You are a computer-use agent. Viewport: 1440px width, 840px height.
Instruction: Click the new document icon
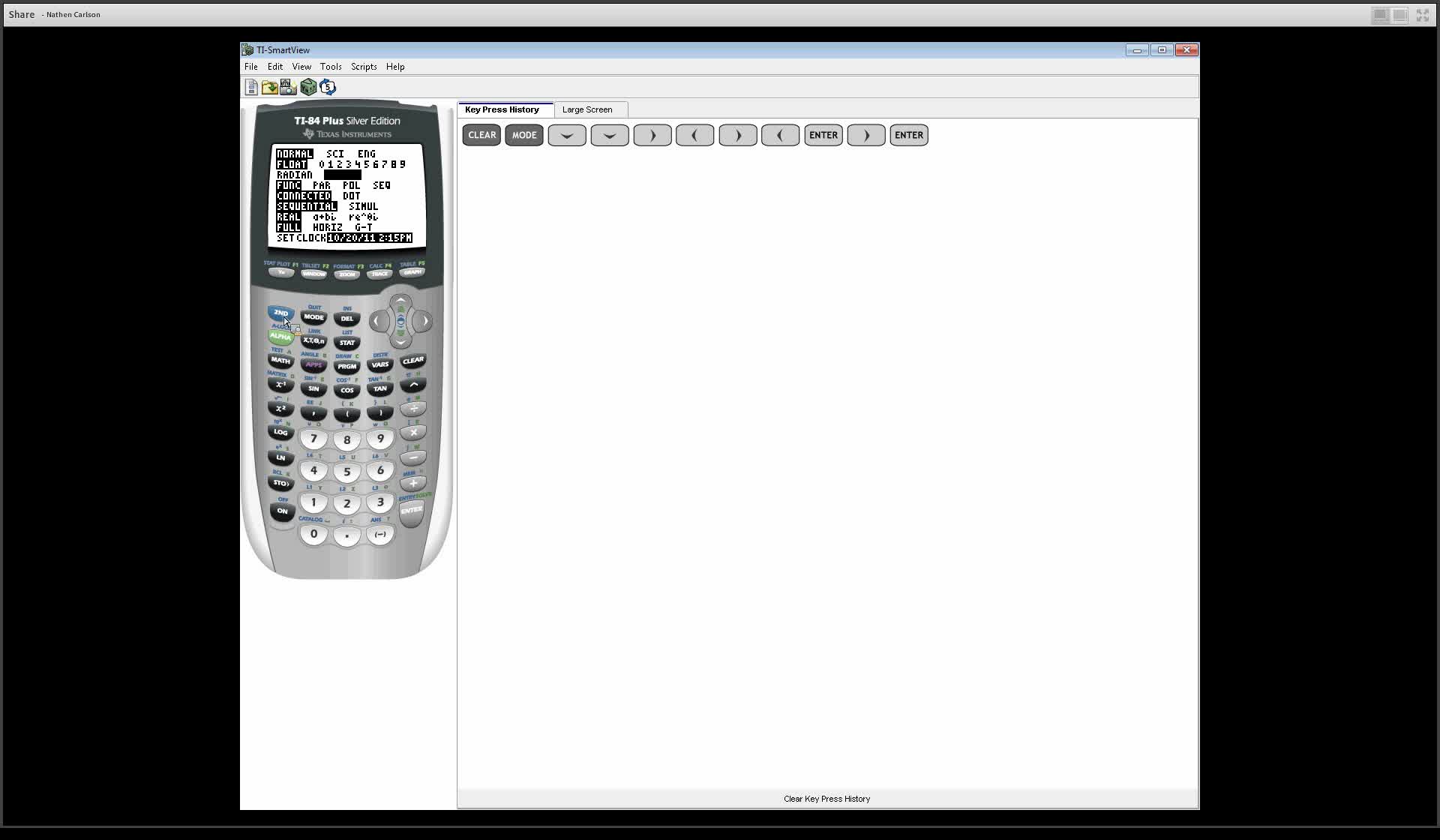pos(251,87)
